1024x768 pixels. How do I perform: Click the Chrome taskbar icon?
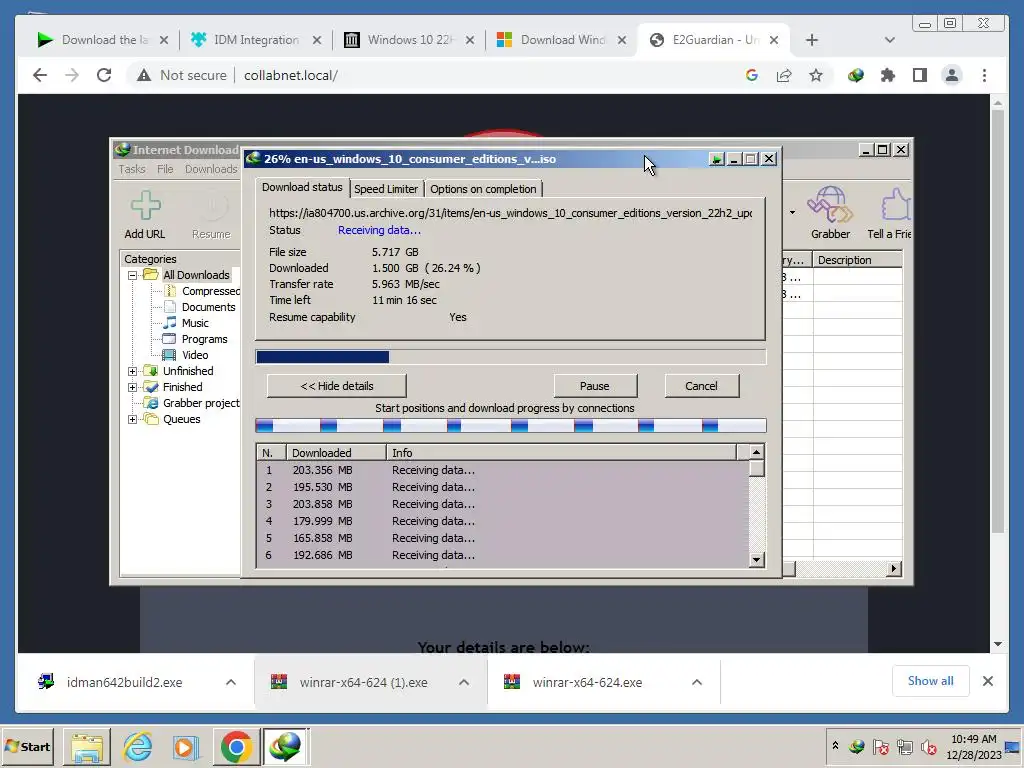236,746
